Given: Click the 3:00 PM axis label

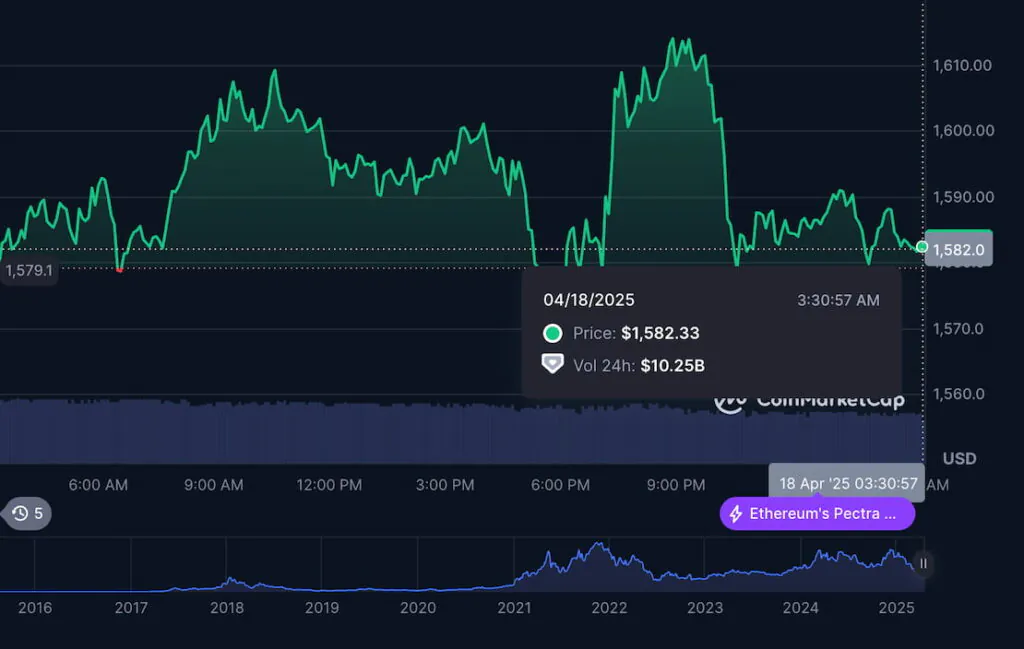Looking at the screenshot, I should [x=445, y=485].
